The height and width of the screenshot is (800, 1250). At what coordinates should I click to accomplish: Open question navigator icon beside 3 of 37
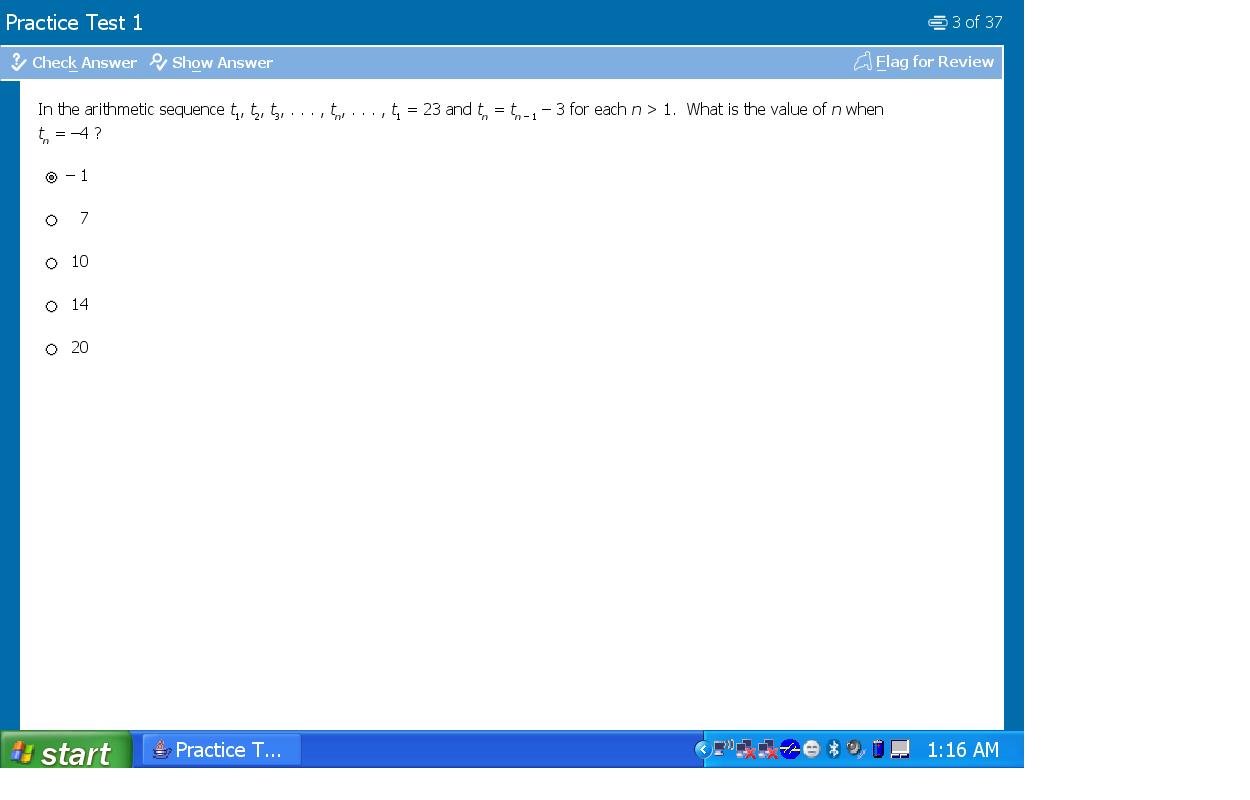[x=937, y=22]
